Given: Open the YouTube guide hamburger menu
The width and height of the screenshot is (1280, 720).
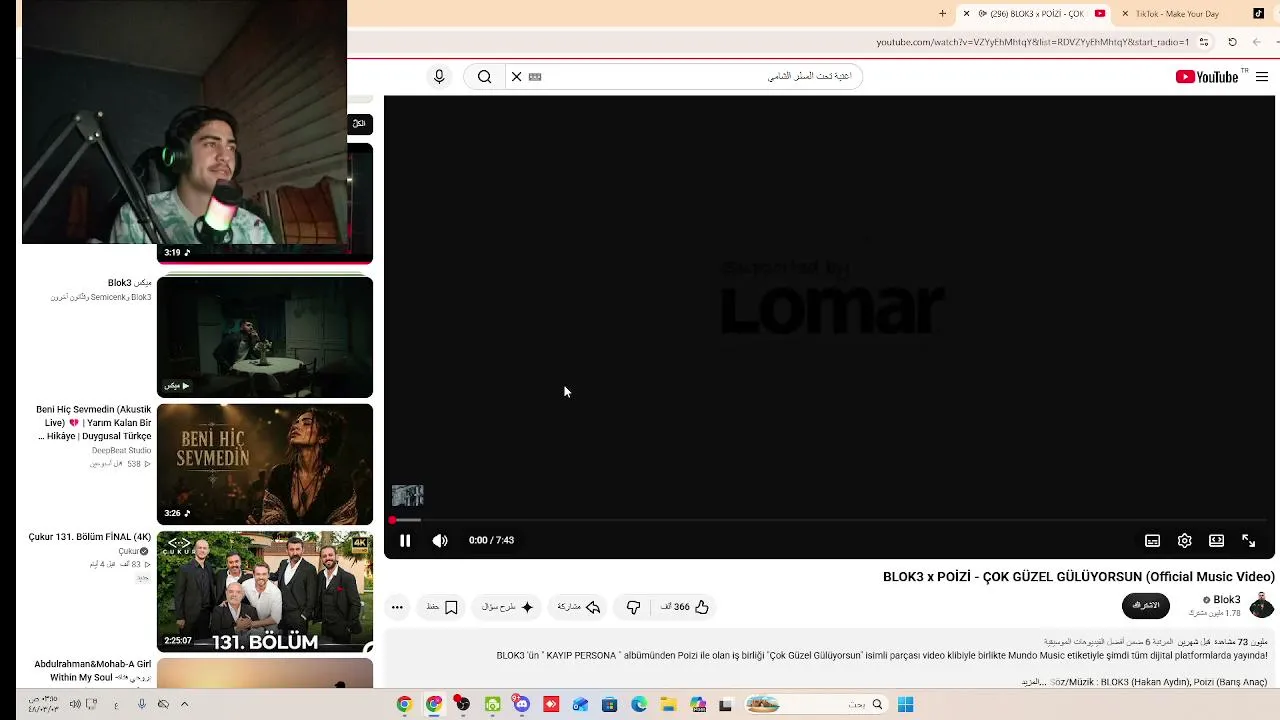Looking at the screenshot, I should [x=1262, y=77].
